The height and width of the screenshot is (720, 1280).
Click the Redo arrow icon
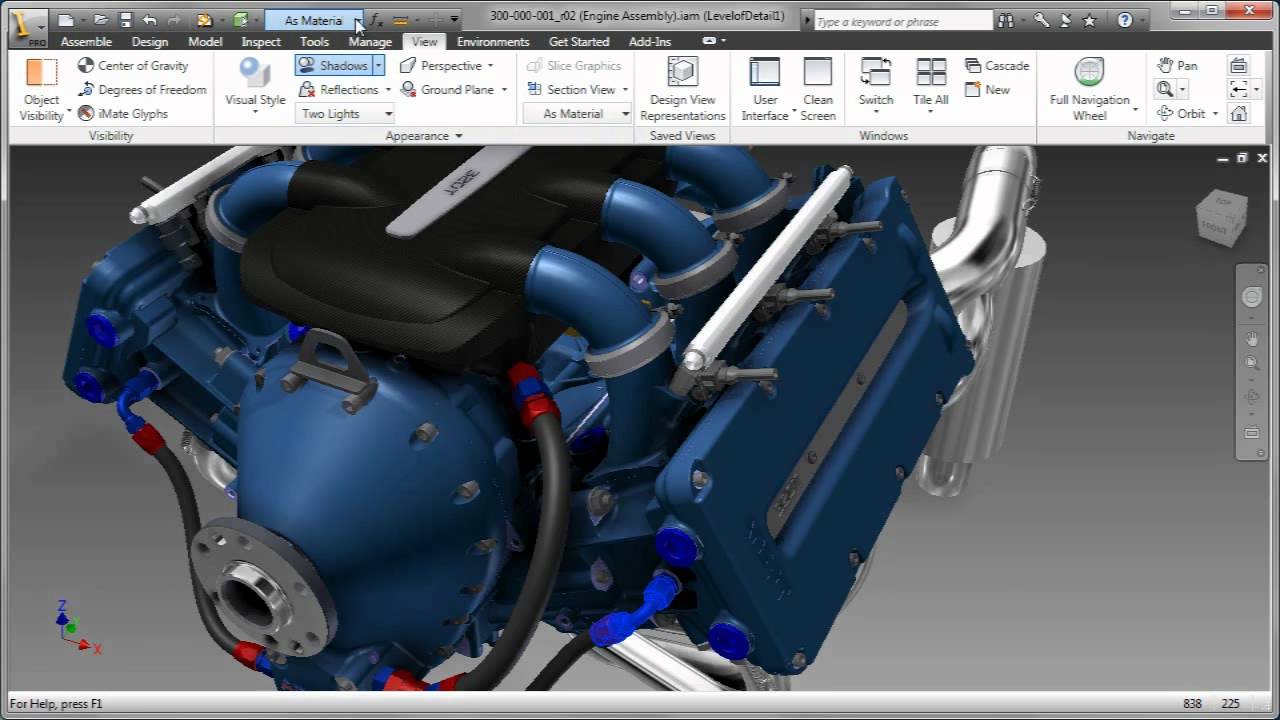pyautogui.click(x=174, y=20)
